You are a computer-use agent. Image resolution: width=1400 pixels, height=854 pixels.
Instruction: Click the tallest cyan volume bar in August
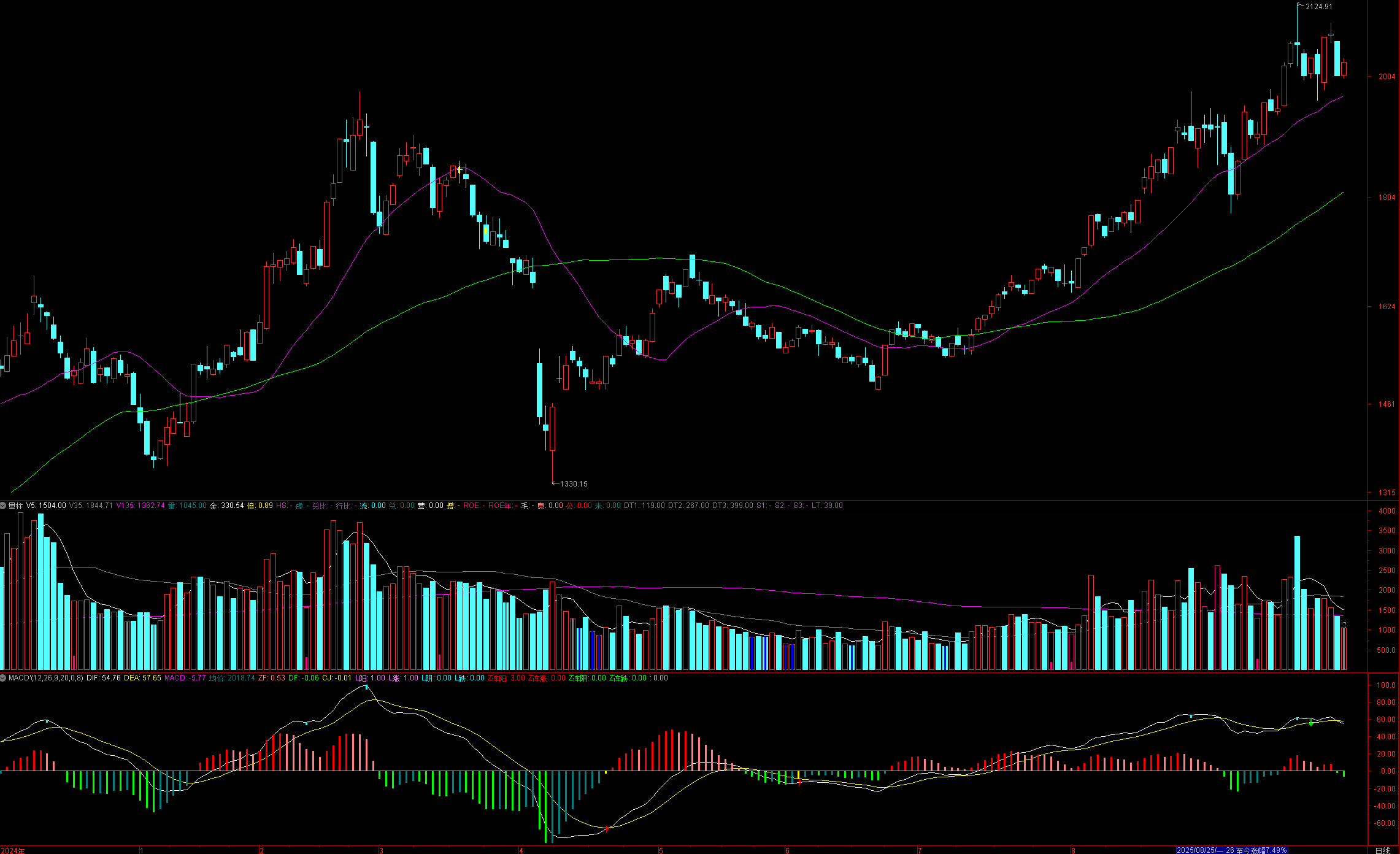click(x=1298, y=601)
